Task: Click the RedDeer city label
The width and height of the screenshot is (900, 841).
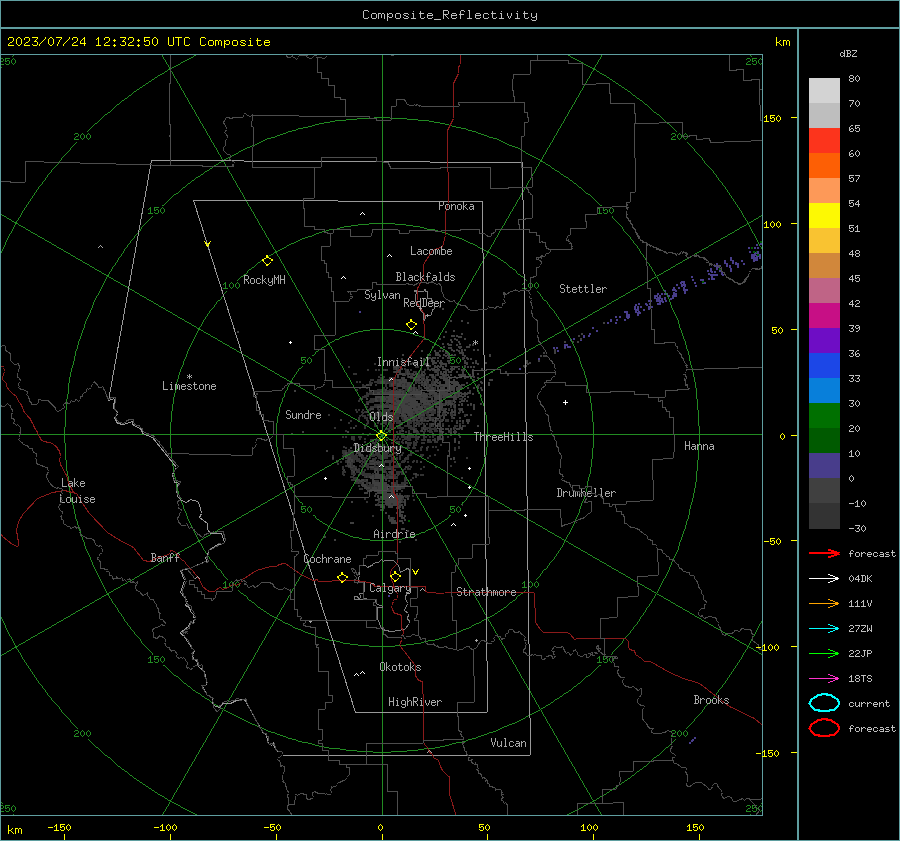Action: [424, 303]
